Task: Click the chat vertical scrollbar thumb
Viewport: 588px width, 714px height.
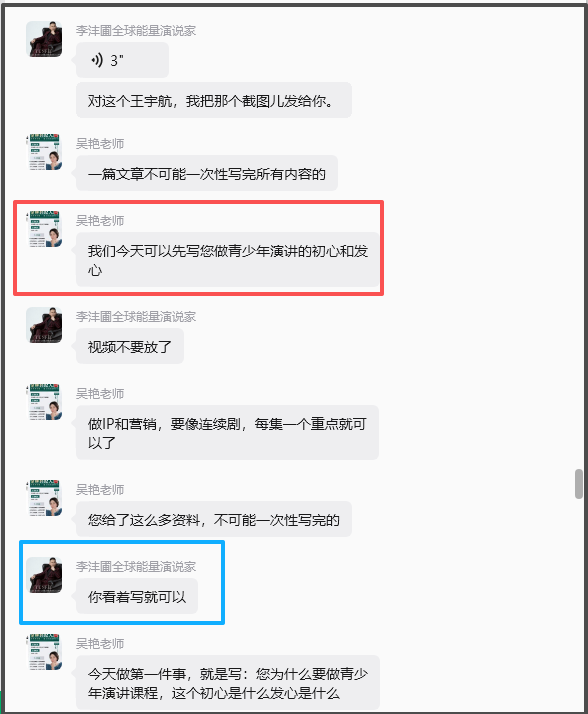Action: tap(579, 484)
